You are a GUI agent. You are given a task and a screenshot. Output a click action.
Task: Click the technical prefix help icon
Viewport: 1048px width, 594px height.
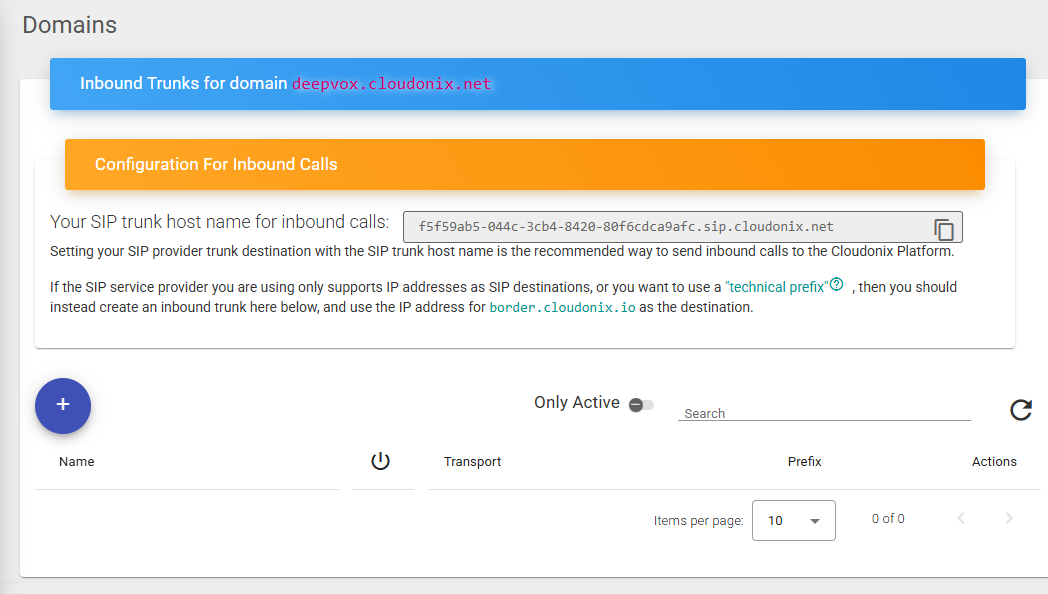[x=837, y=285]
